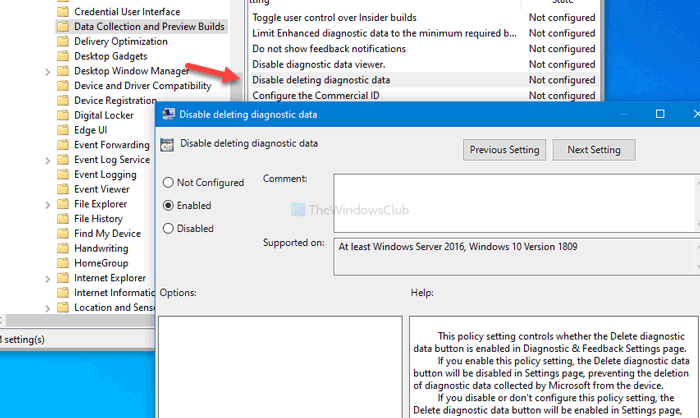Screen dimensions: 700x418
Task: Select 'Toggle user control over Insider builds' setting
Action: 424,17
